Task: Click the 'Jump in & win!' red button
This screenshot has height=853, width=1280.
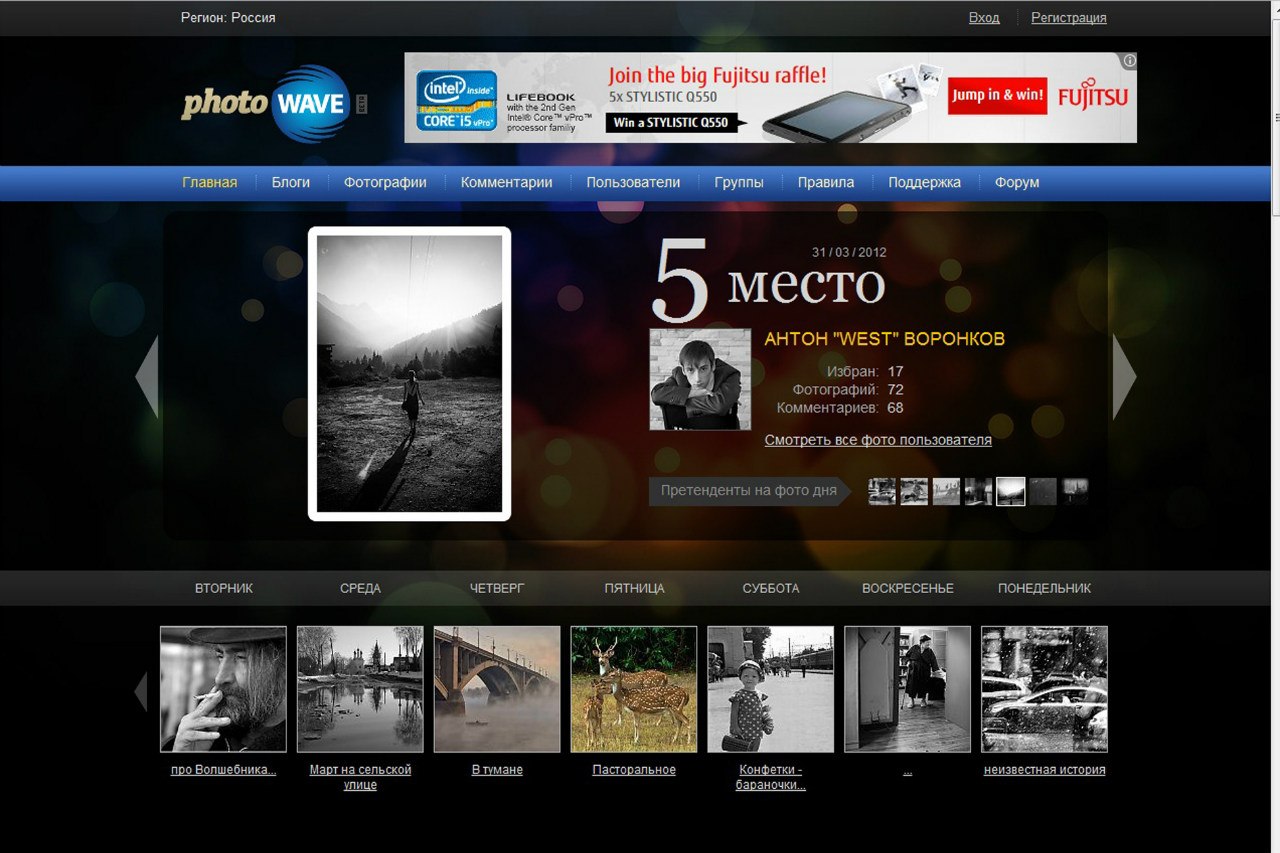Action: pos(998,96)
